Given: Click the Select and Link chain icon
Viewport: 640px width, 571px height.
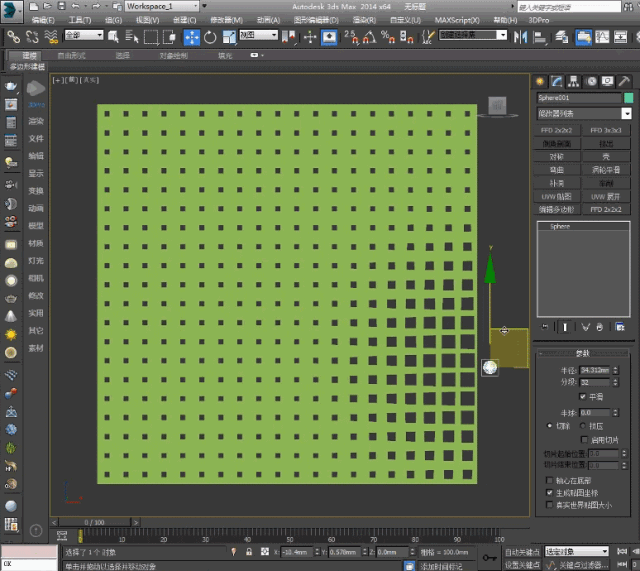Looking at the screenshot, I should coord(13,37).
